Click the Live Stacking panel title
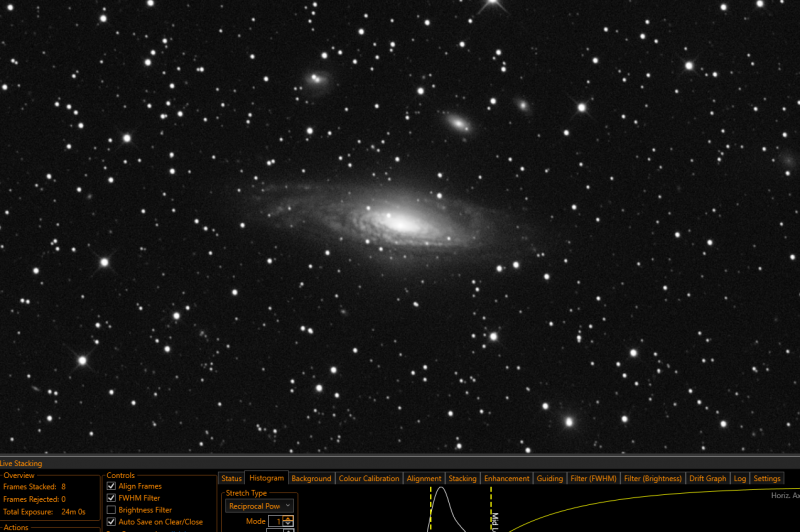Viewport: 800px width, 532px height. click(21, 463)
